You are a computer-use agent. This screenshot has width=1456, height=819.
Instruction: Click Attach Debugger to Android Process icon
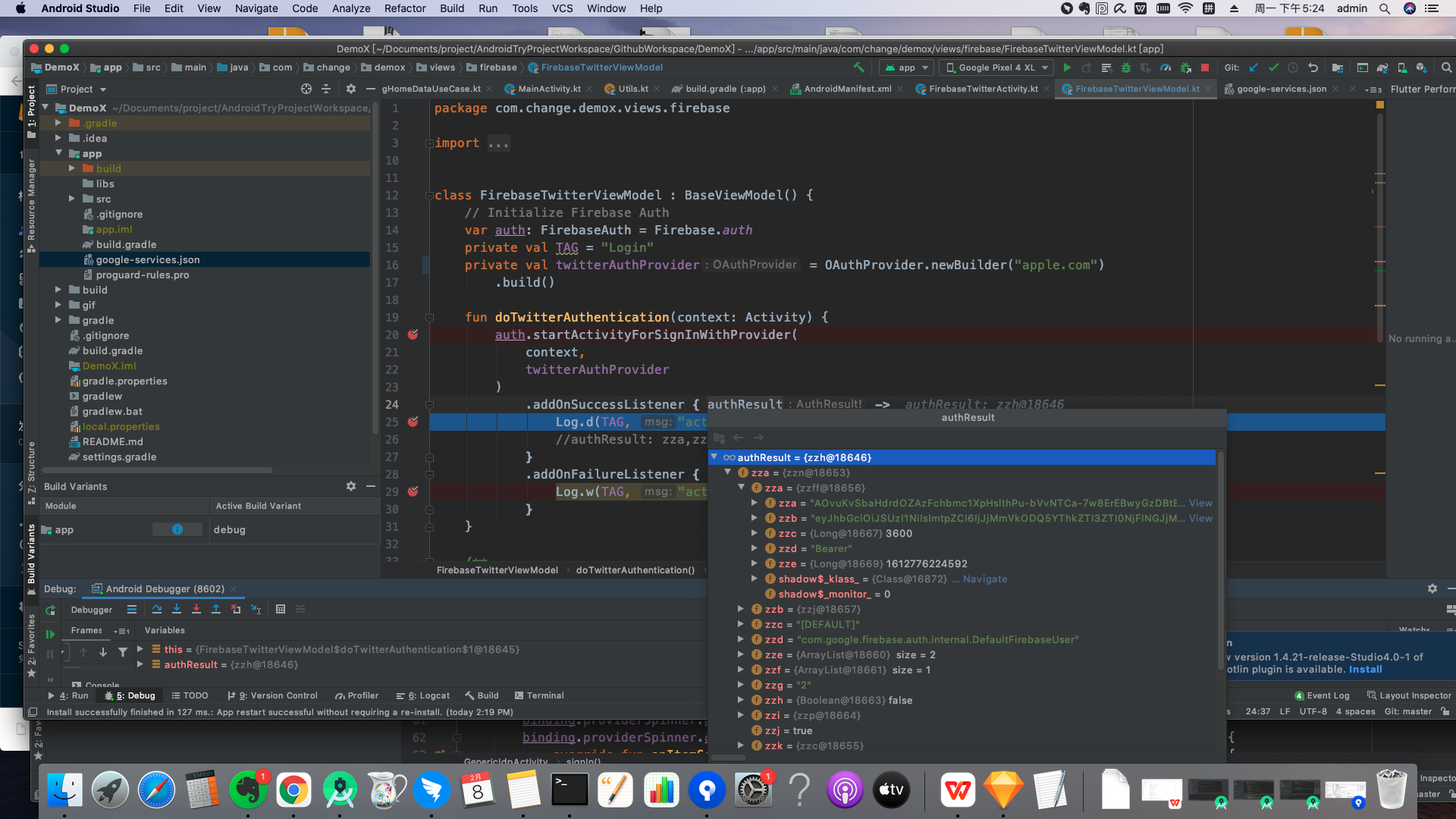[1185, 67]
